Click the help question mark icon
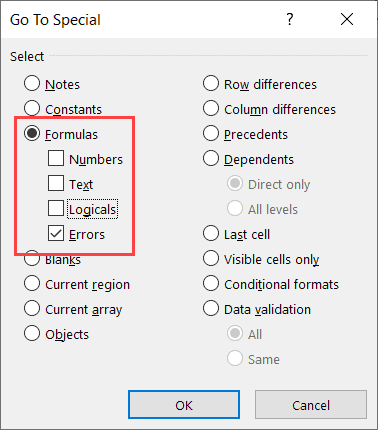The image size is (378, 430). (290, 19)
